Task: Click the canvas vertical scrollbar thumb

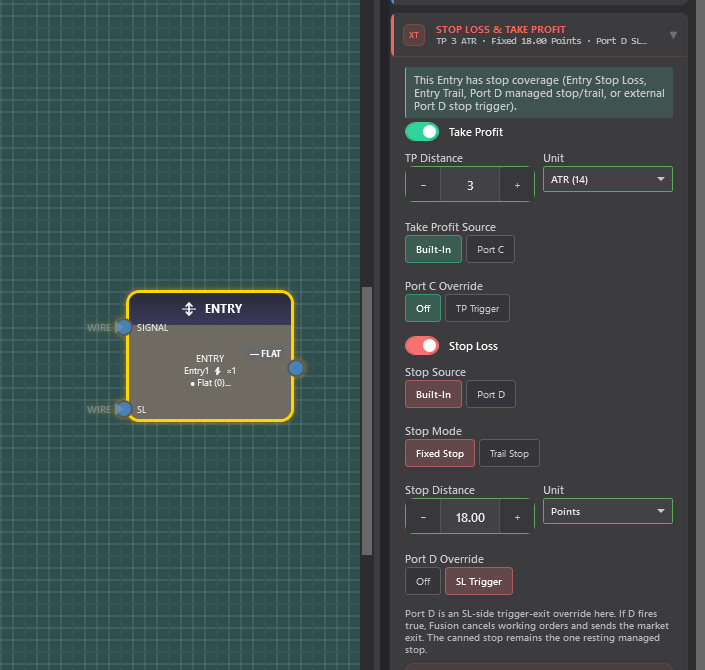Action: click(367, 421)
